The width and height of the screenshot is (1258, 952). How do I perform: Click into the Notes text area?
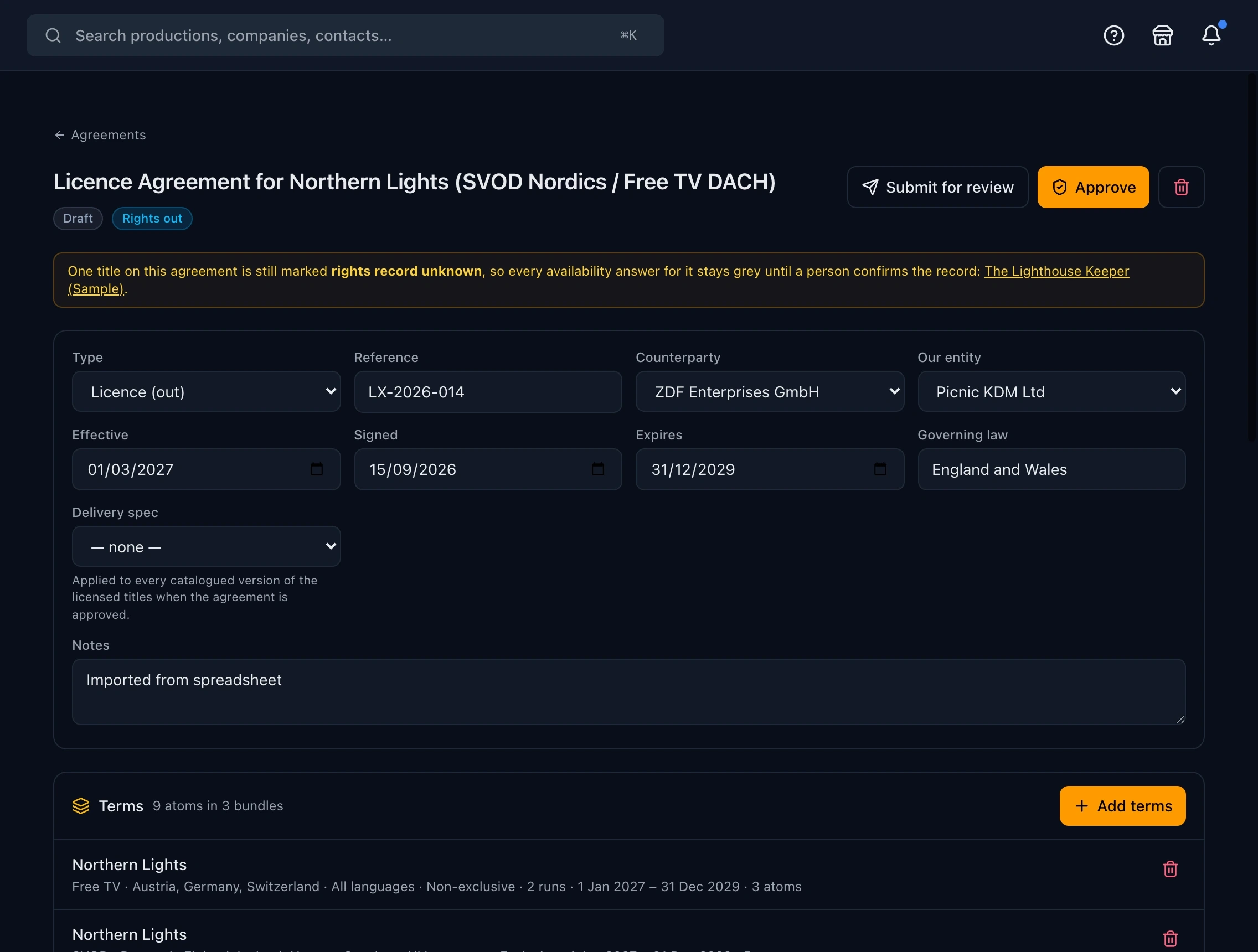[628, 692]
